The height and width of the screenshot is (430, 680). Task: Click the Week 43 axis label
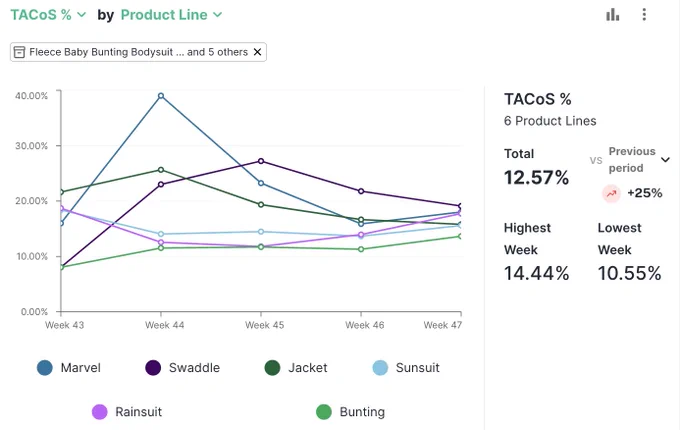(x=65, y=325)
